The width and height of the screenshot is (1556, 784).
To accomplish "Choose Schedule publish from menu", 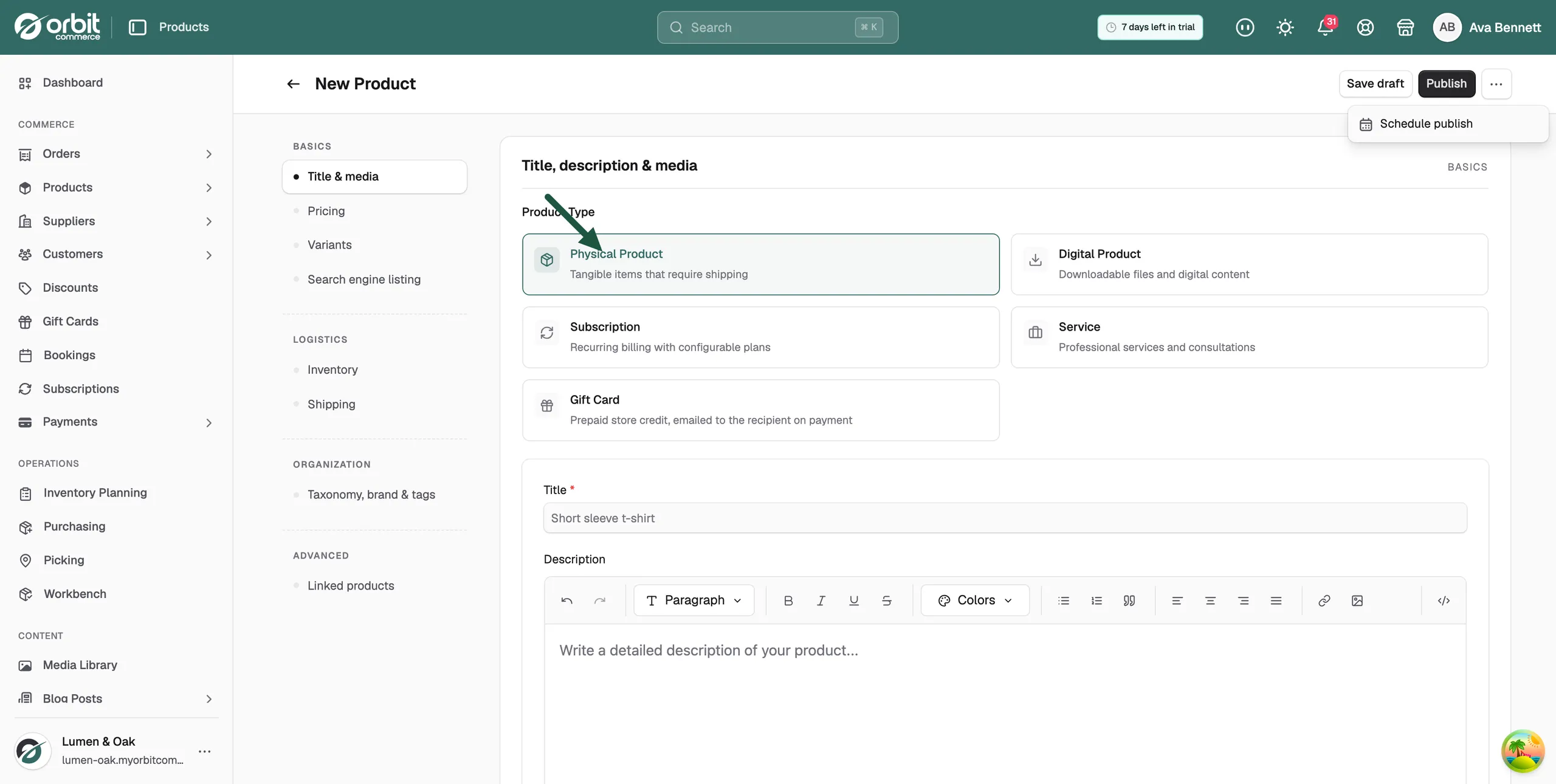I will click(x=1448, y=124).
